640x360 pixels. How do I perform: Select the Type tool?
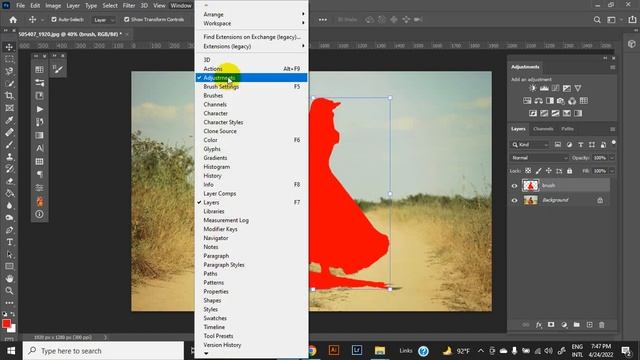9,242
